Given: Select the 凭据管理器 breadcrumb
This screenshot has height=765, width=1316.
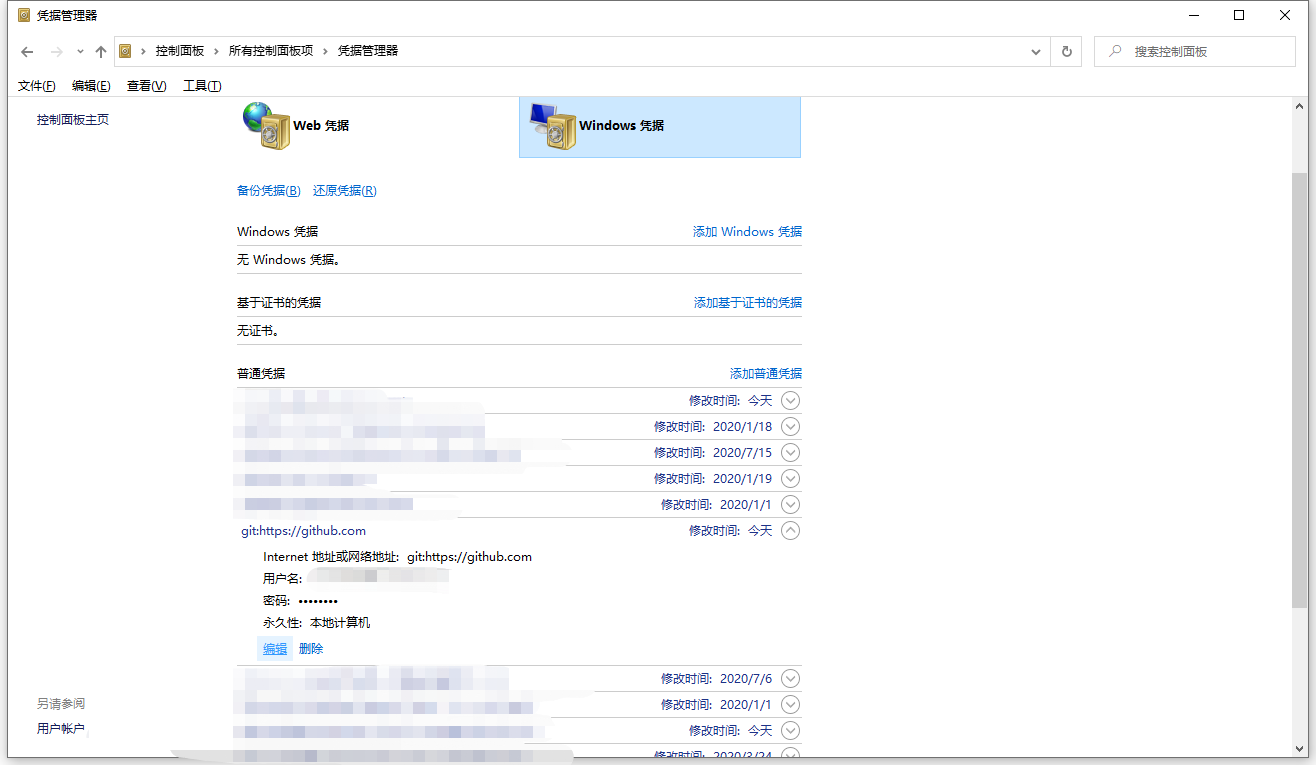Looking at the screenshot, I should 368,51.
